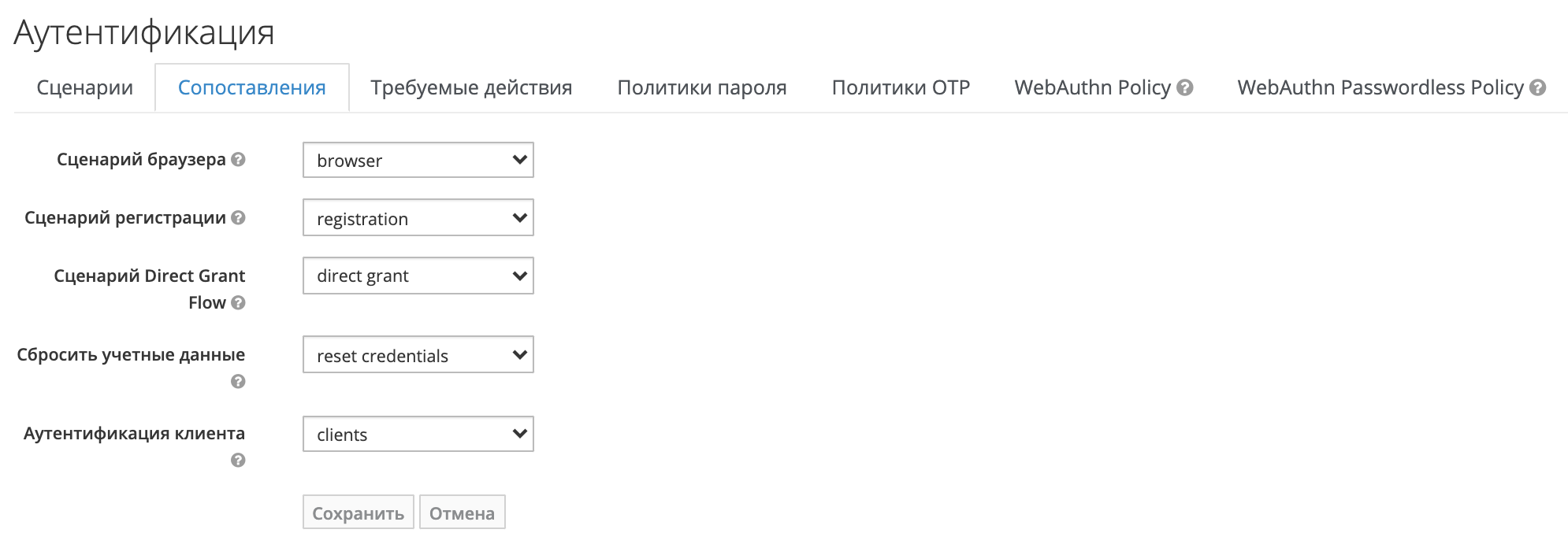Select the Сопоставления tab
Screen dimensions: 1568x559
[x=251, y=88]
